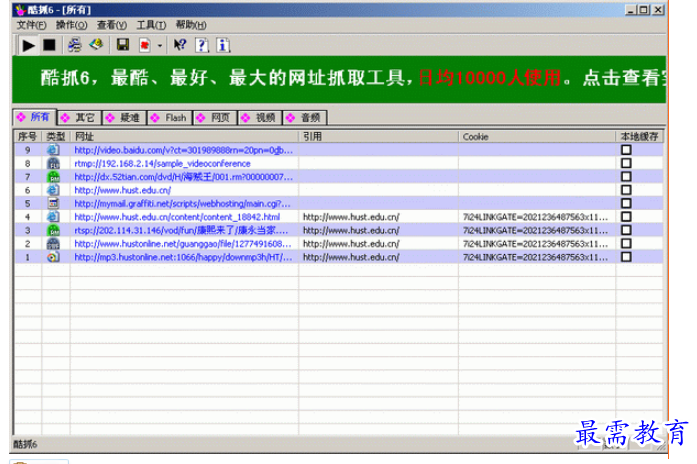Select the dx.52tian.com dvd URL
This screenshot has height=464, width=697.
coord(183,177)
